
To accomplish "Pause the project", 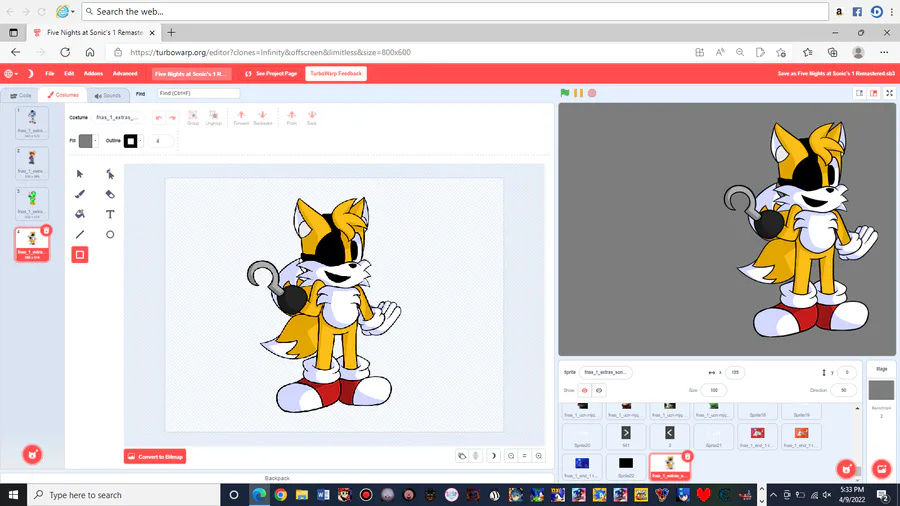I will [579, 93].
